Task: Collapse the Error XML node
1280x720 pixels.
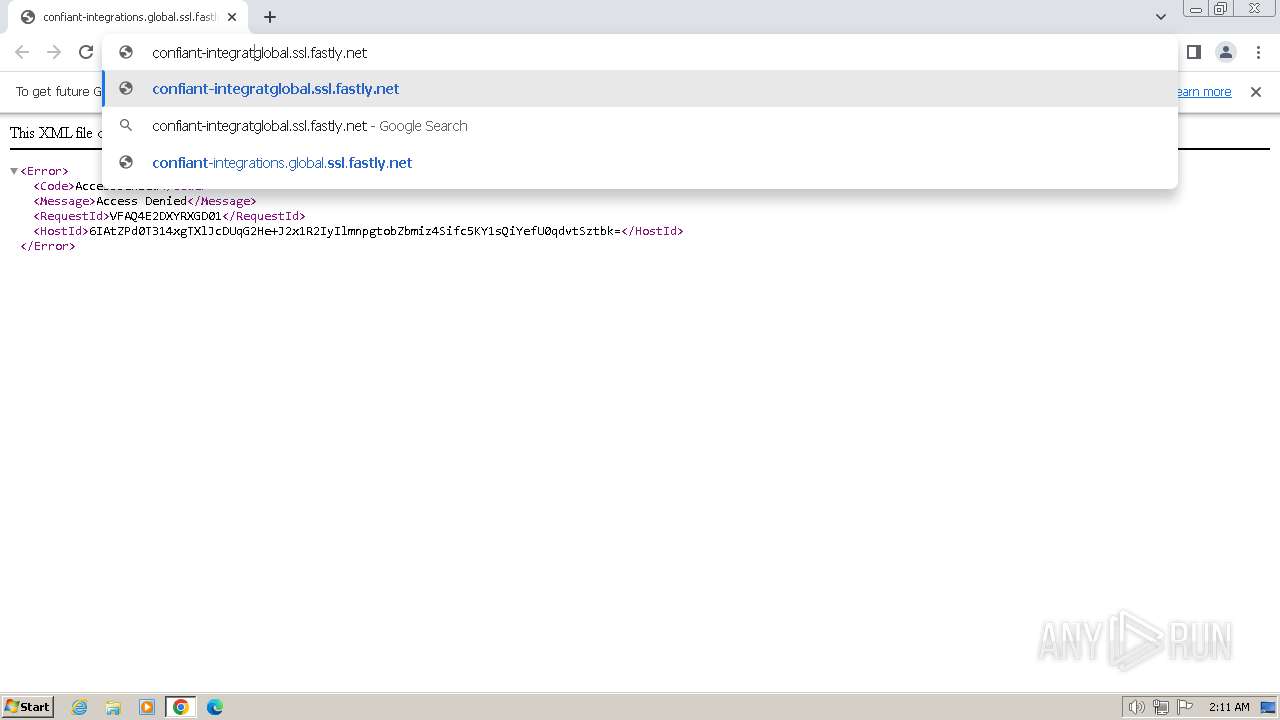Action: (x=14, y=171)
